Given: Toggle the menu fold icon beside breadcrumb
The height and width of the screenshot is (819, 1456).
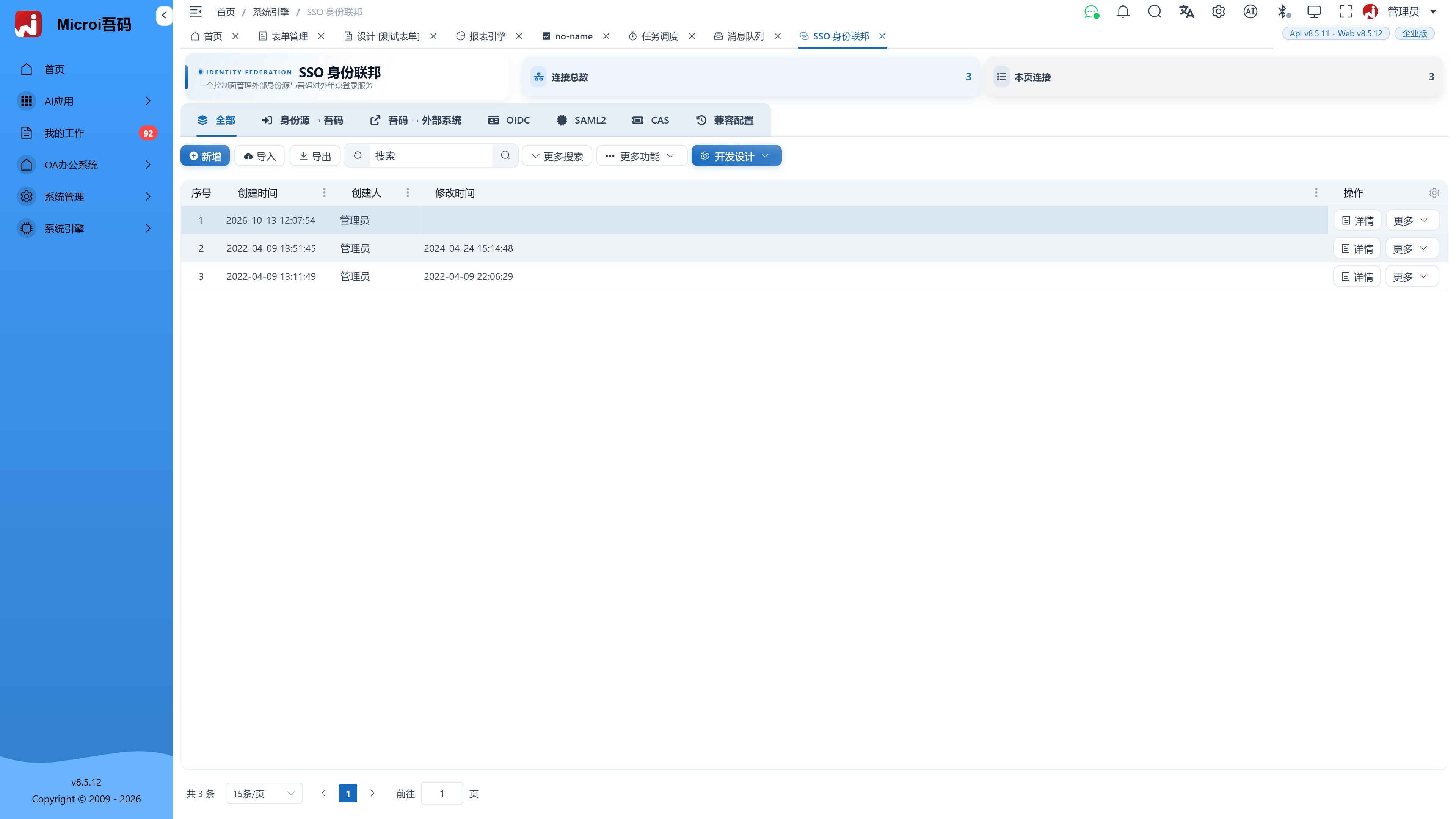Looking at the screenshot, I should pos(196,11).
